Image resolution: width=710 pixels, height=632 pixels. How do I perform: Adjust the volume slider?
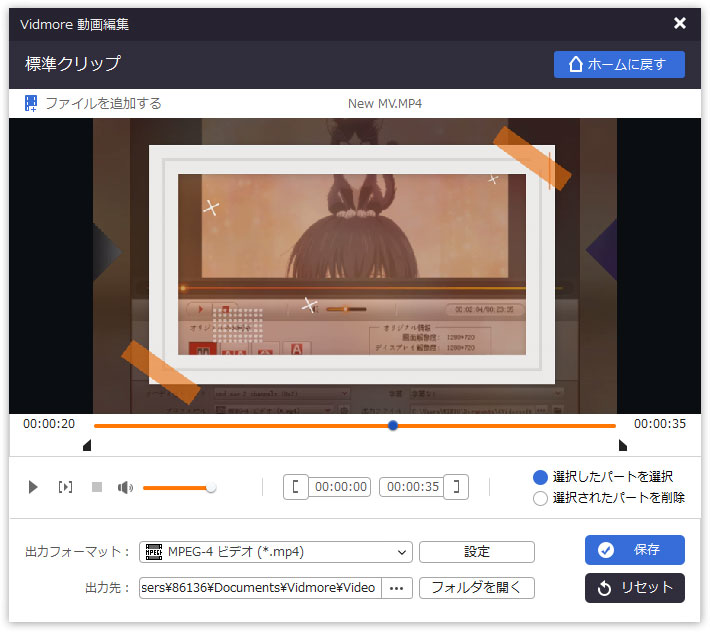179,488
